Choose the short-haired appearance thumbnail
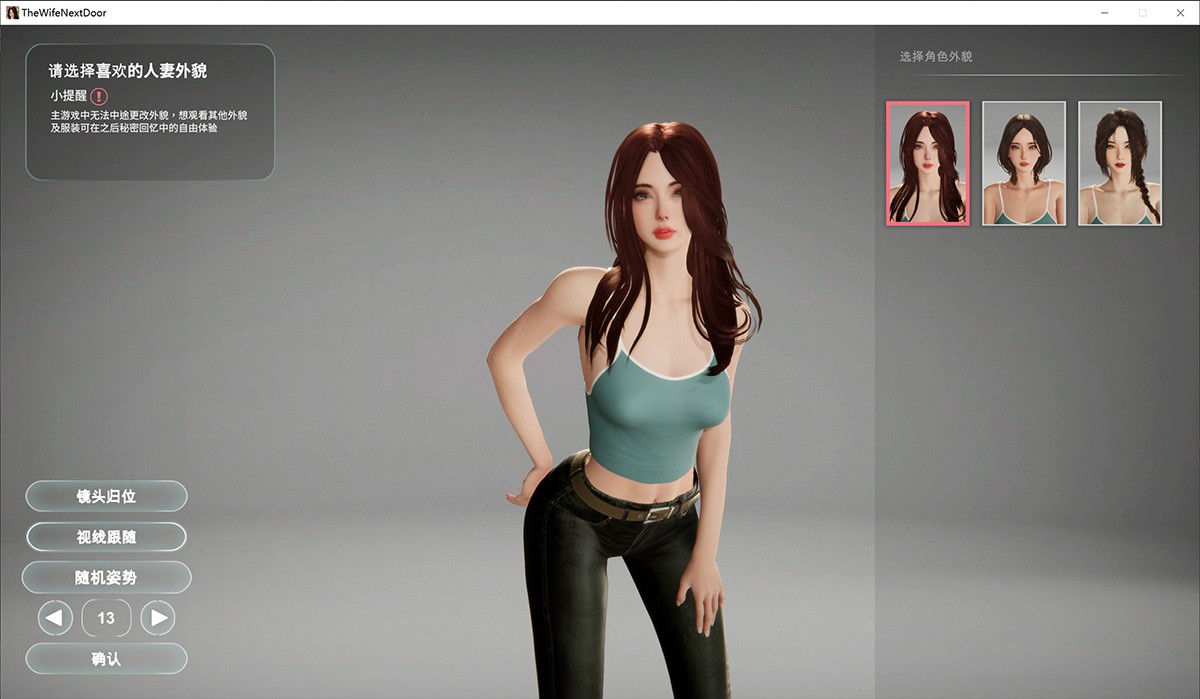The width and height of the screenshot is (1200, 699). pyautogui.click(x=1023, y=163)
